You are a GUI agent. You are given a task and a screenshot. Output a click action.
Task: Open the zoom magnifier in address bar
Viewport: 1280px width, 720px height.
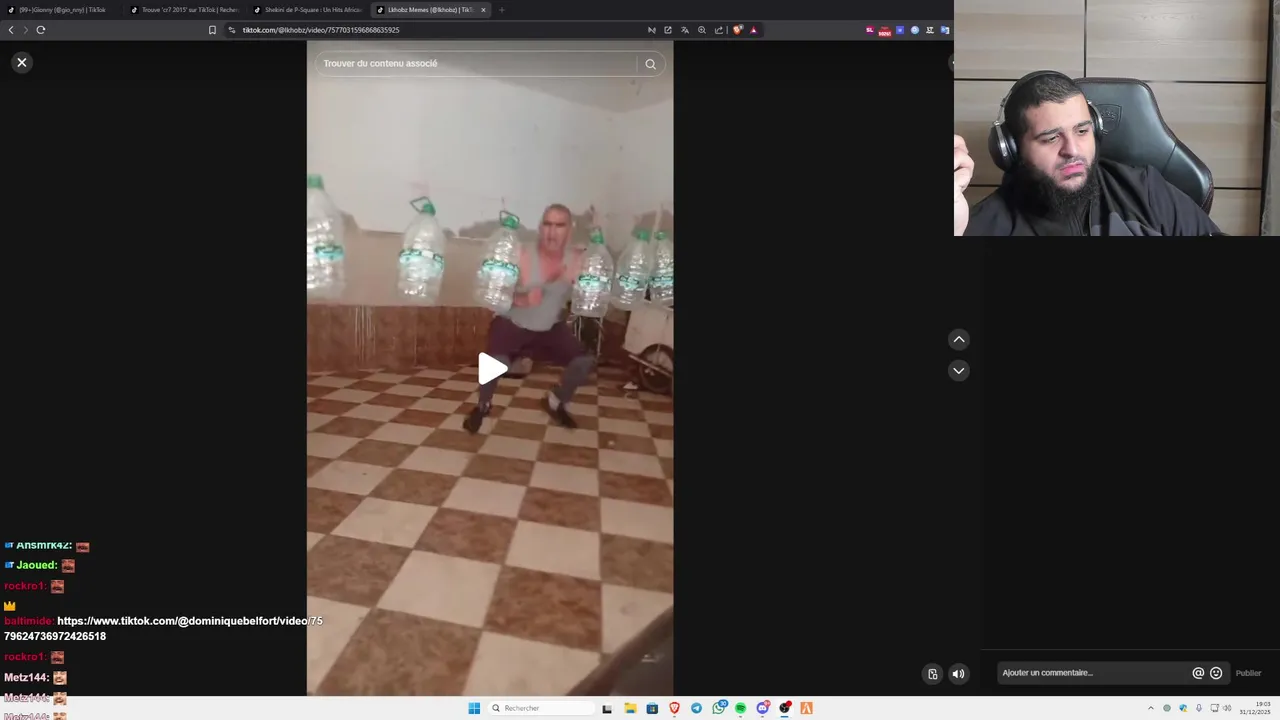[x=702, y=30]
